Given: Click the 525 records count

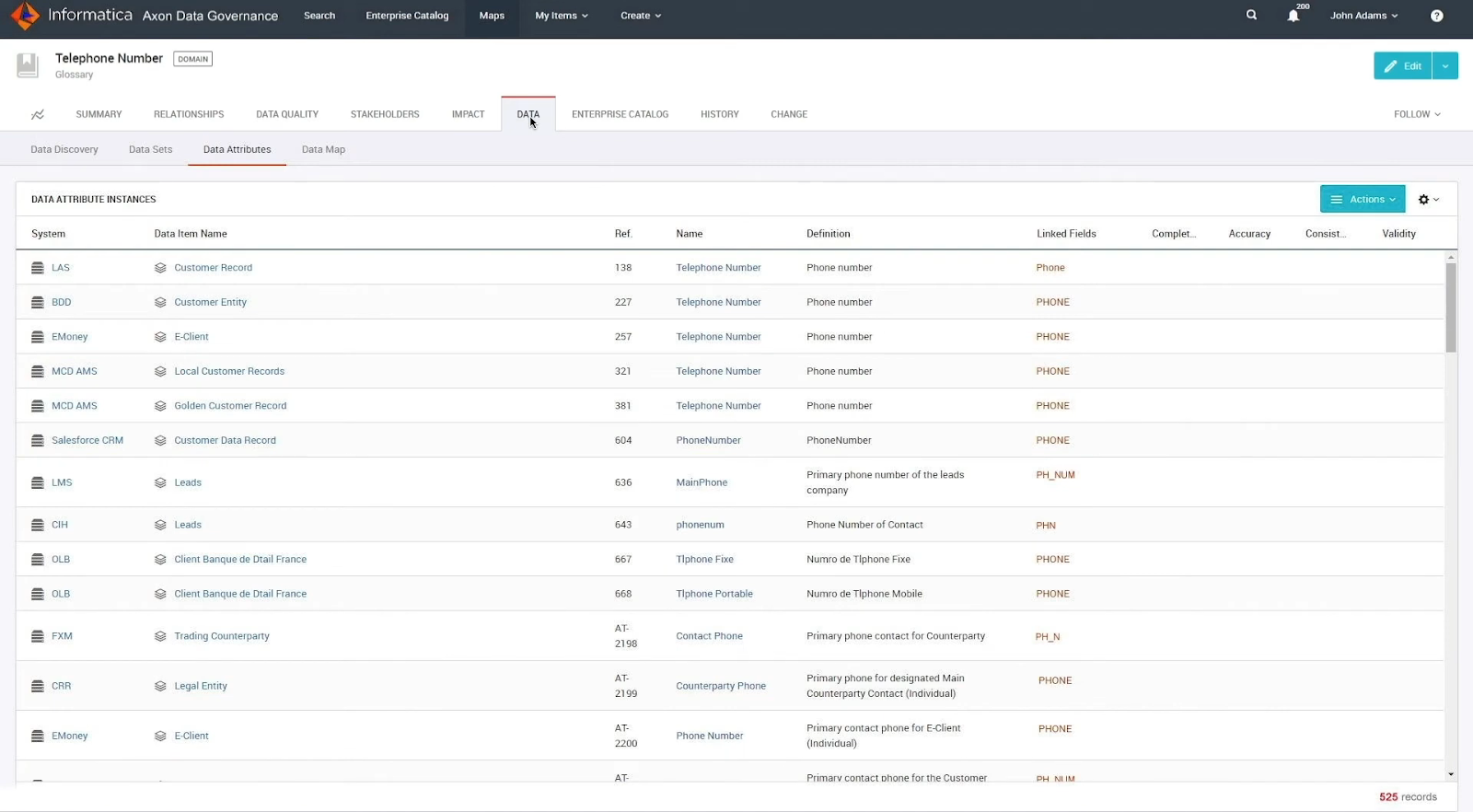Looking at the screenshot, I should (x=1408, y=797).
